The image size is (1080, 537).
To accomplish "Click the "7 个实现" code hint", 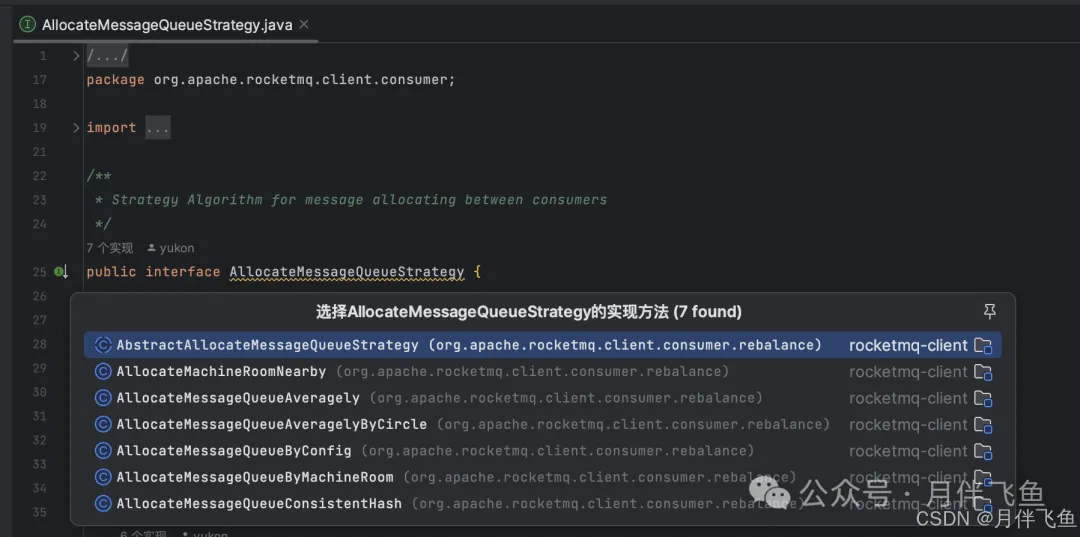I will pos(109,248).
